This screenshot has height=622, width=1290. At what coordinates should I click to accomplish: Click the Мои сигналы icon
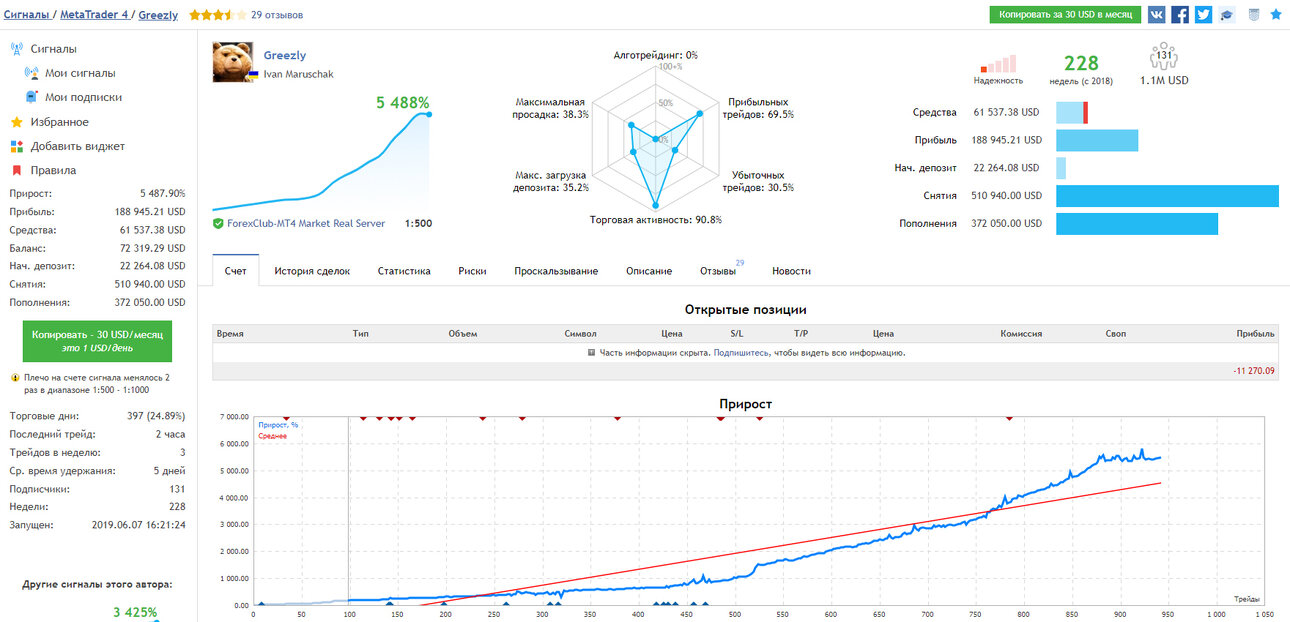[x=31, y=73]
